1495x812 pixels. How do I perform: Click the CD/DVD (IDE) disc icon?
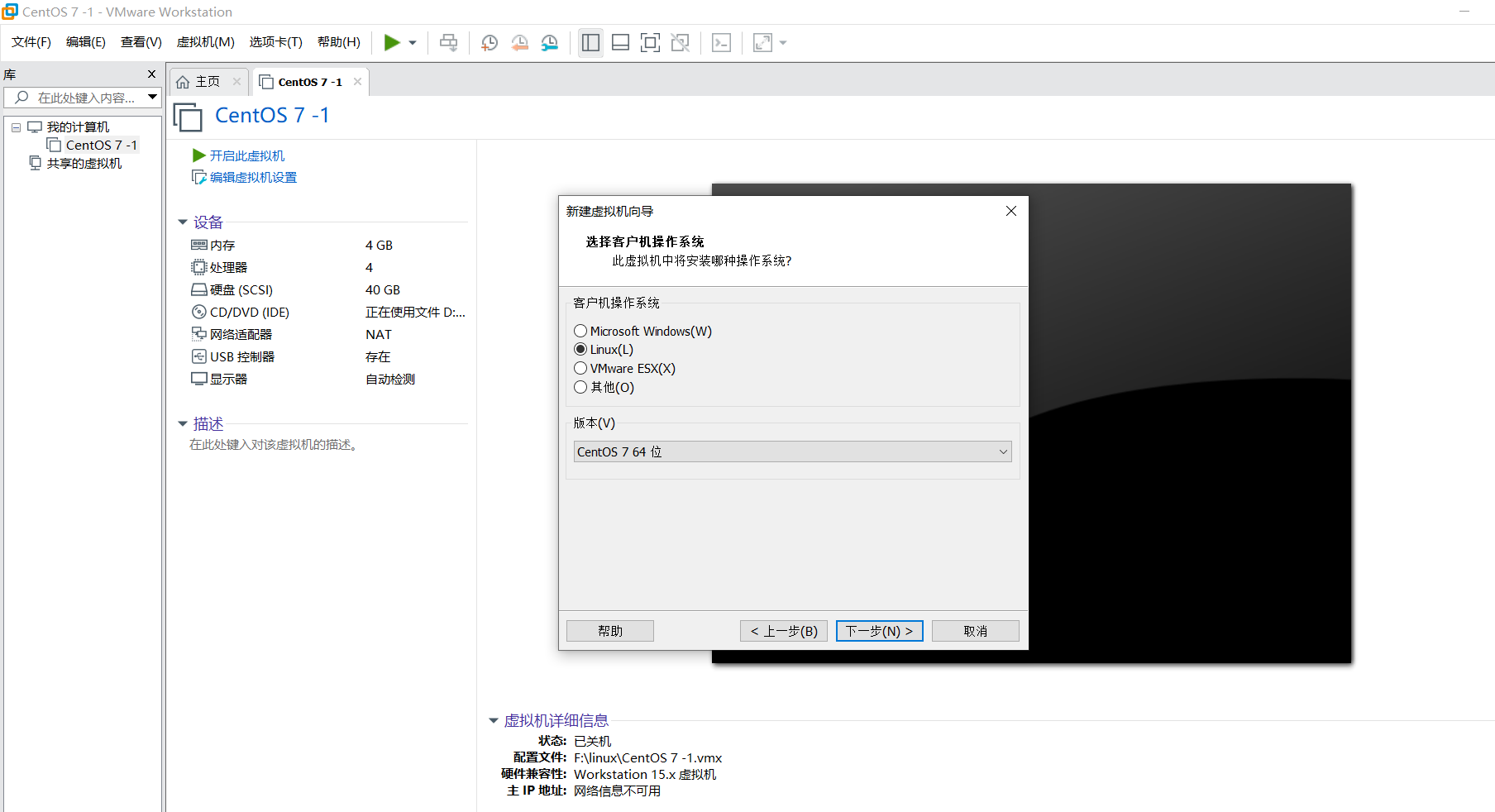point(198,312)
